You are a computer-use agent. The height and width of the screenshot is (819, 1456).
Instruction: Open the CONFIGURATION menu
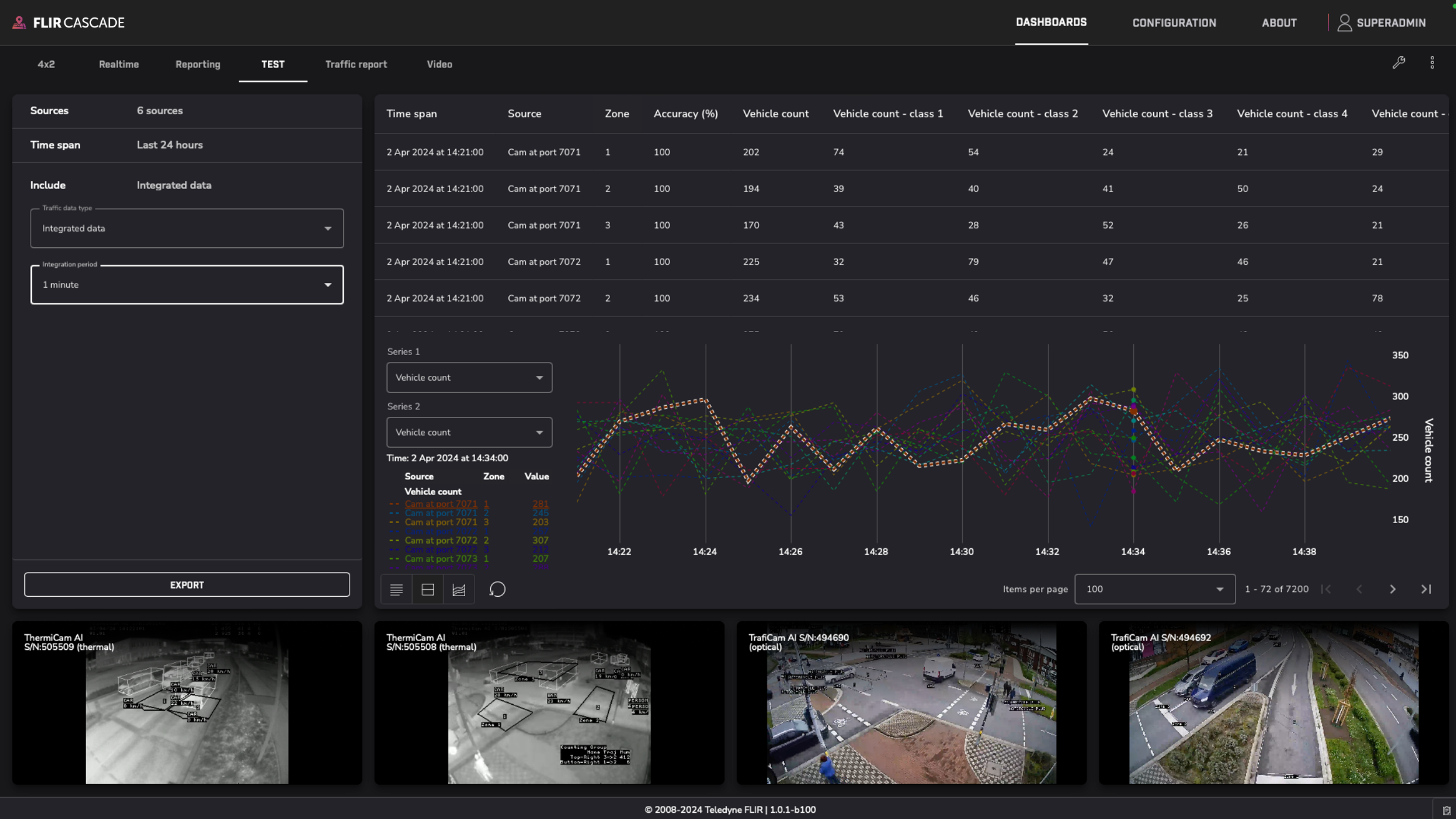tap(1174, 23)
